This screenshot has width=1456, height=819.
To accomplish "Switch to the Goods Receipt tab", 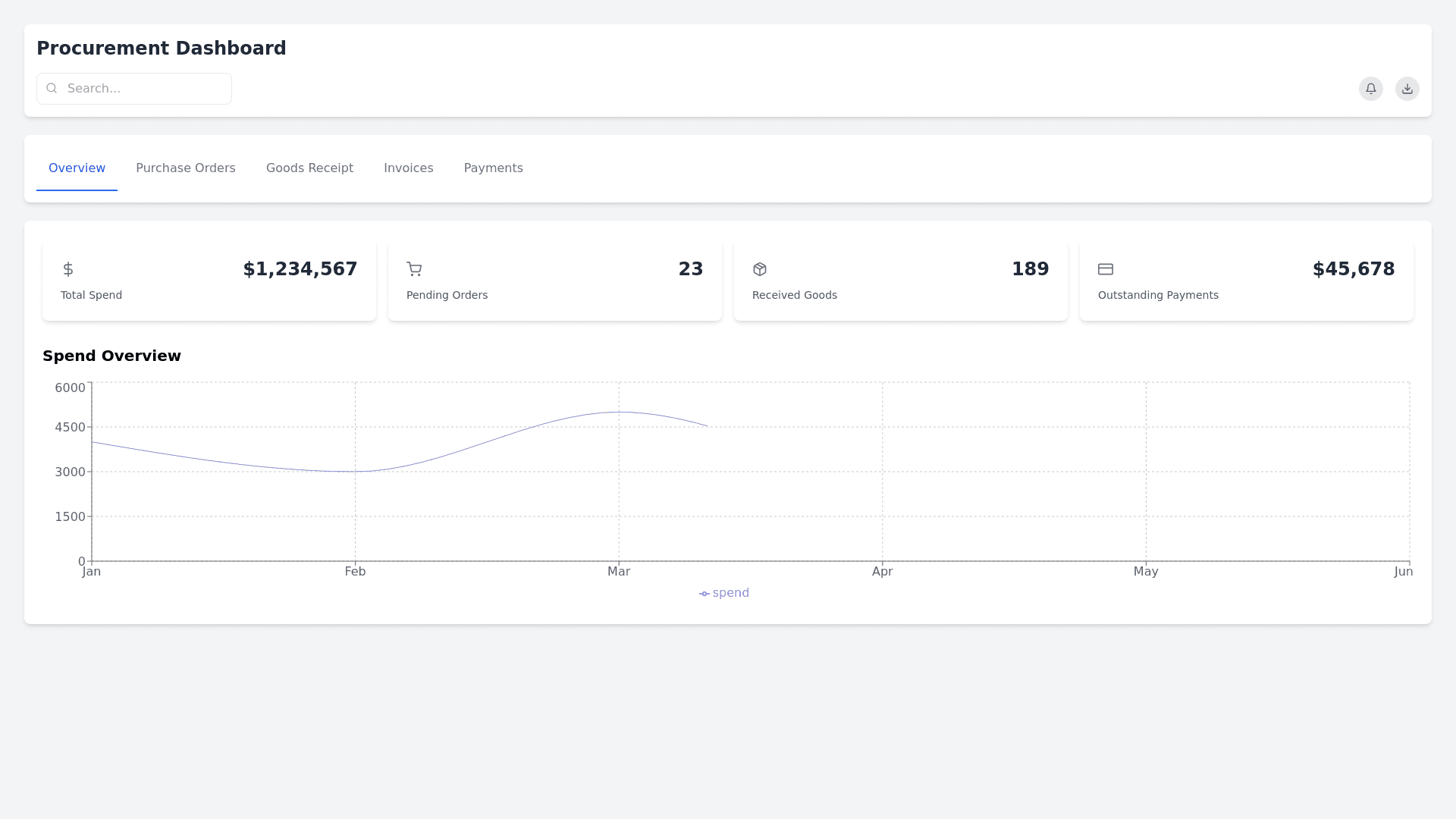I will point(309,168).
